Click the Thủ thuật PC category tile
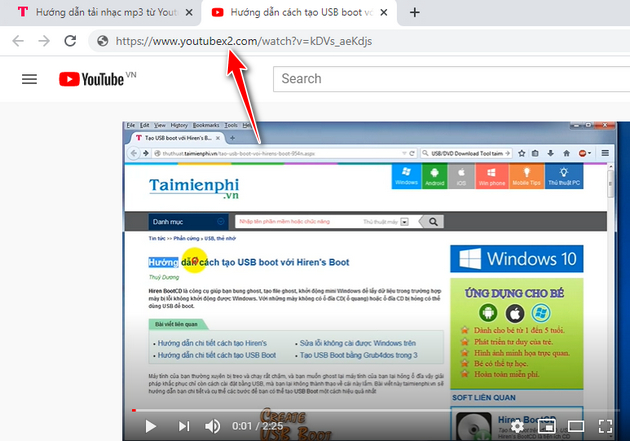 pos(564,176)
